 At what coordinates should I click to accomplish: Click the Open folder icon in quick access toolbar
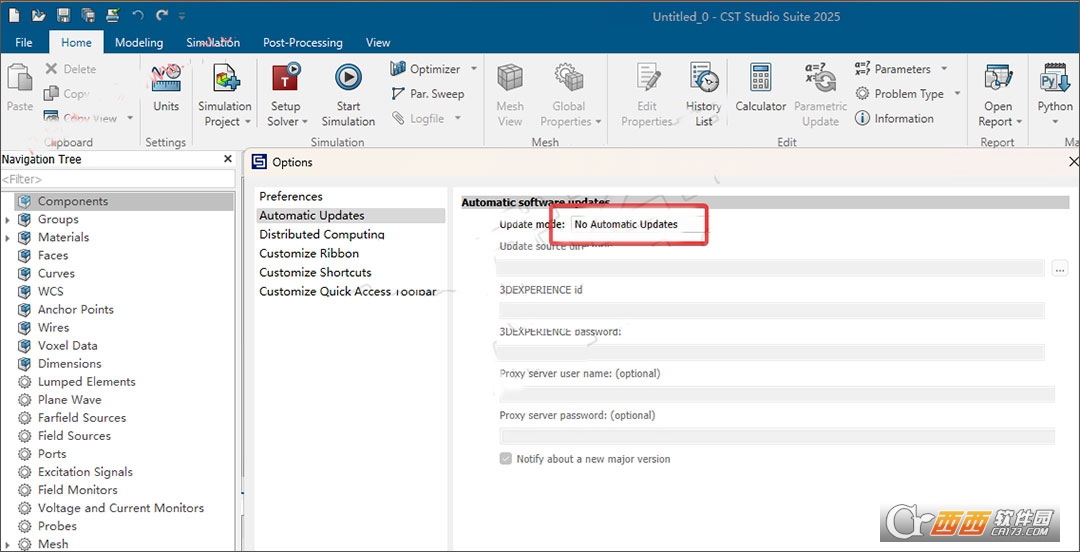pyautogui.click(x=39, y=14)
